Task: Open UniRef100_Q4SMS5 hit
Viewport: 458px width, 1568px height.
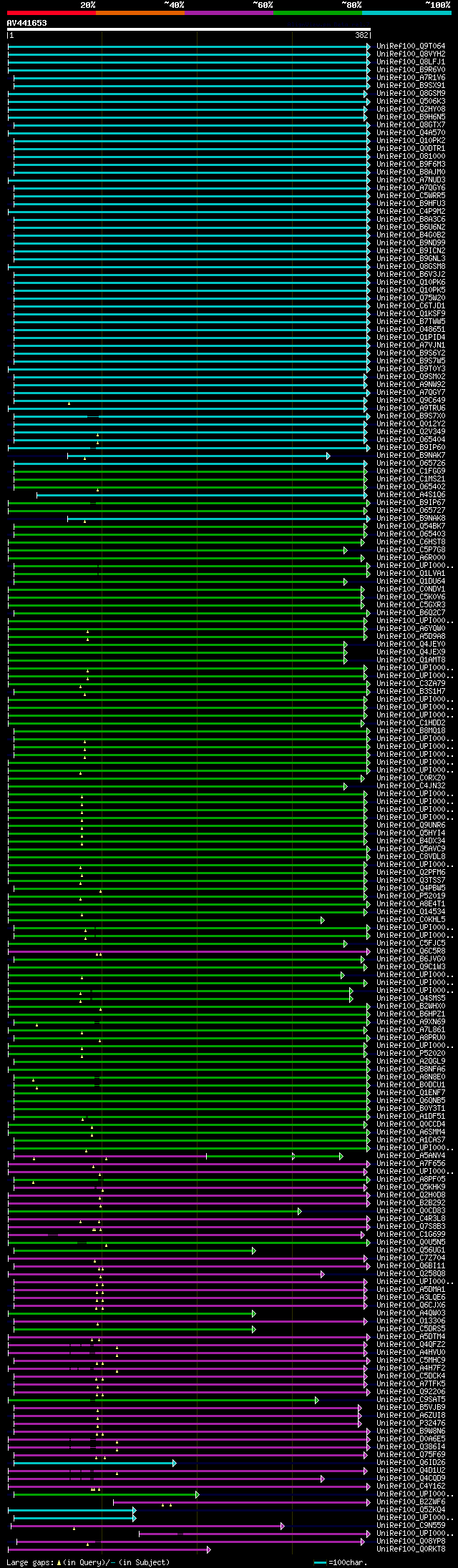Action: coord(411,999)
